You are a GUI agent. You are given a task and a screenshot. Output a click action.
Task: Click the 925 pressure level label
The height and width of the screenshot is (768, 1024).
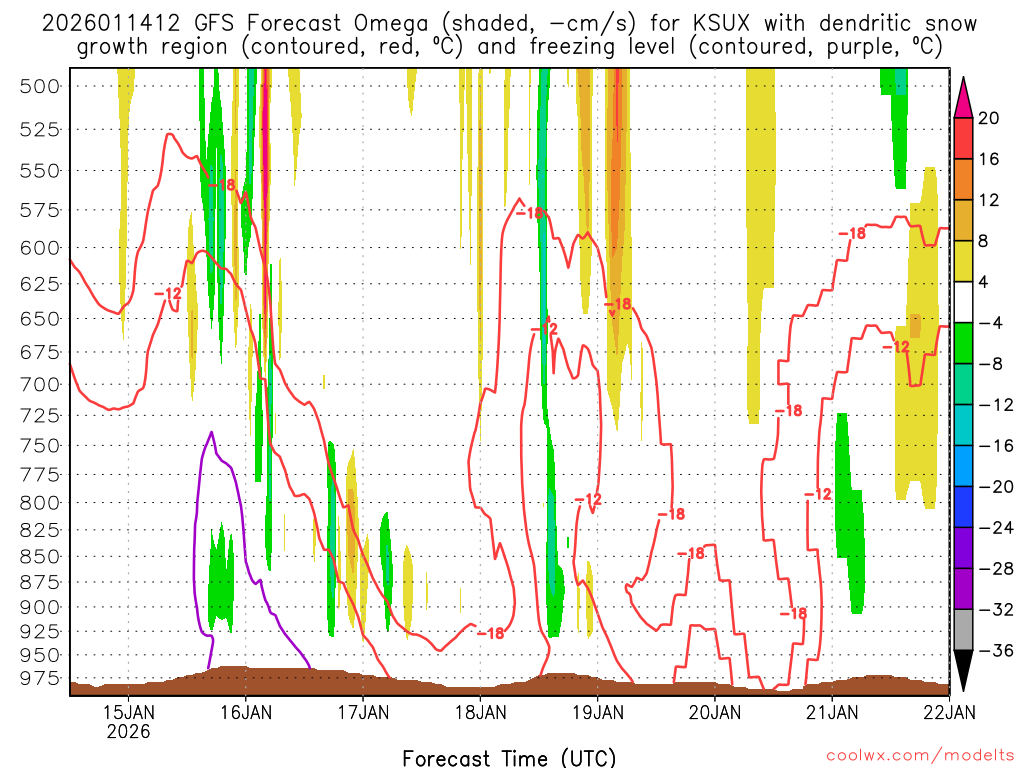(x=40, y=632)
